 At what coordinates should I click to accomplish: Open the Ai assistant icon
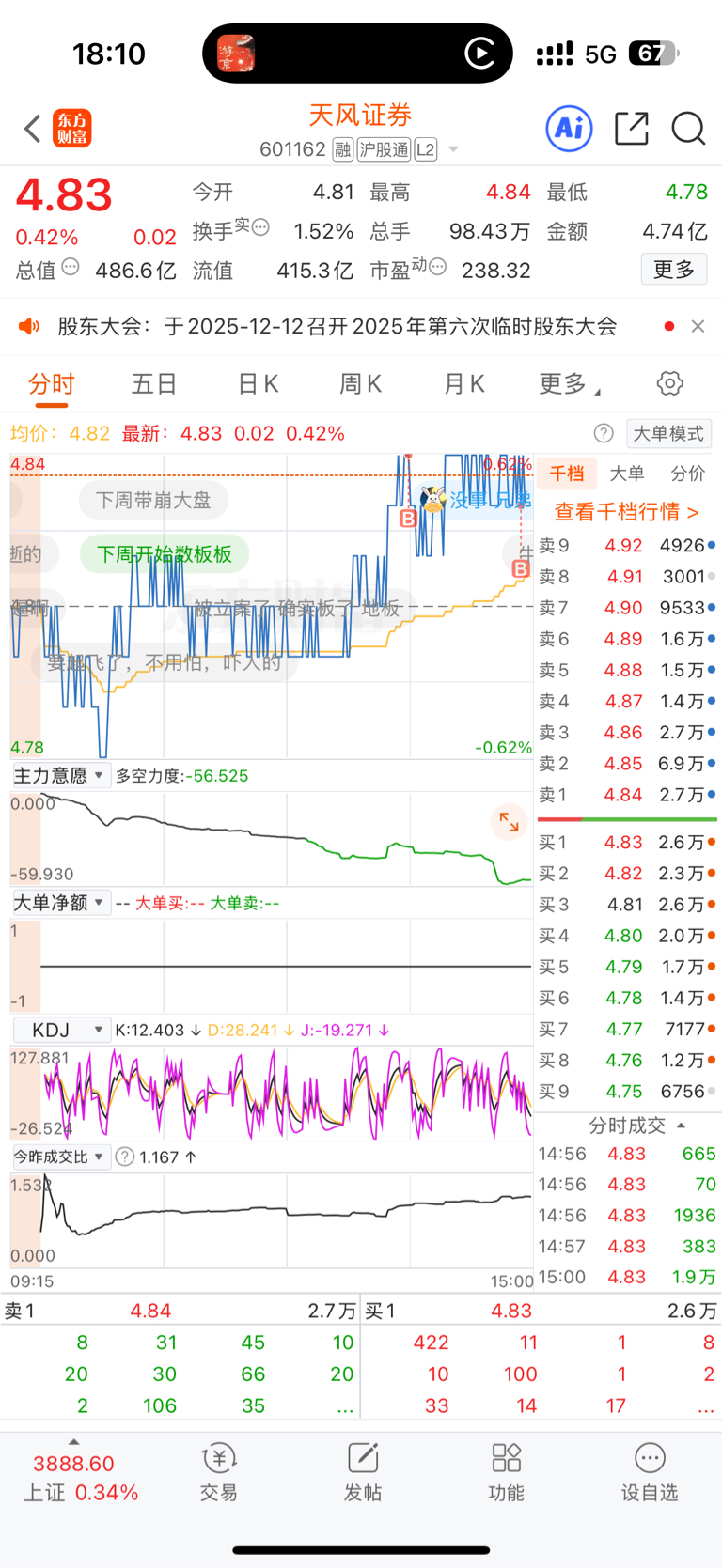click(x=570, y=128)
